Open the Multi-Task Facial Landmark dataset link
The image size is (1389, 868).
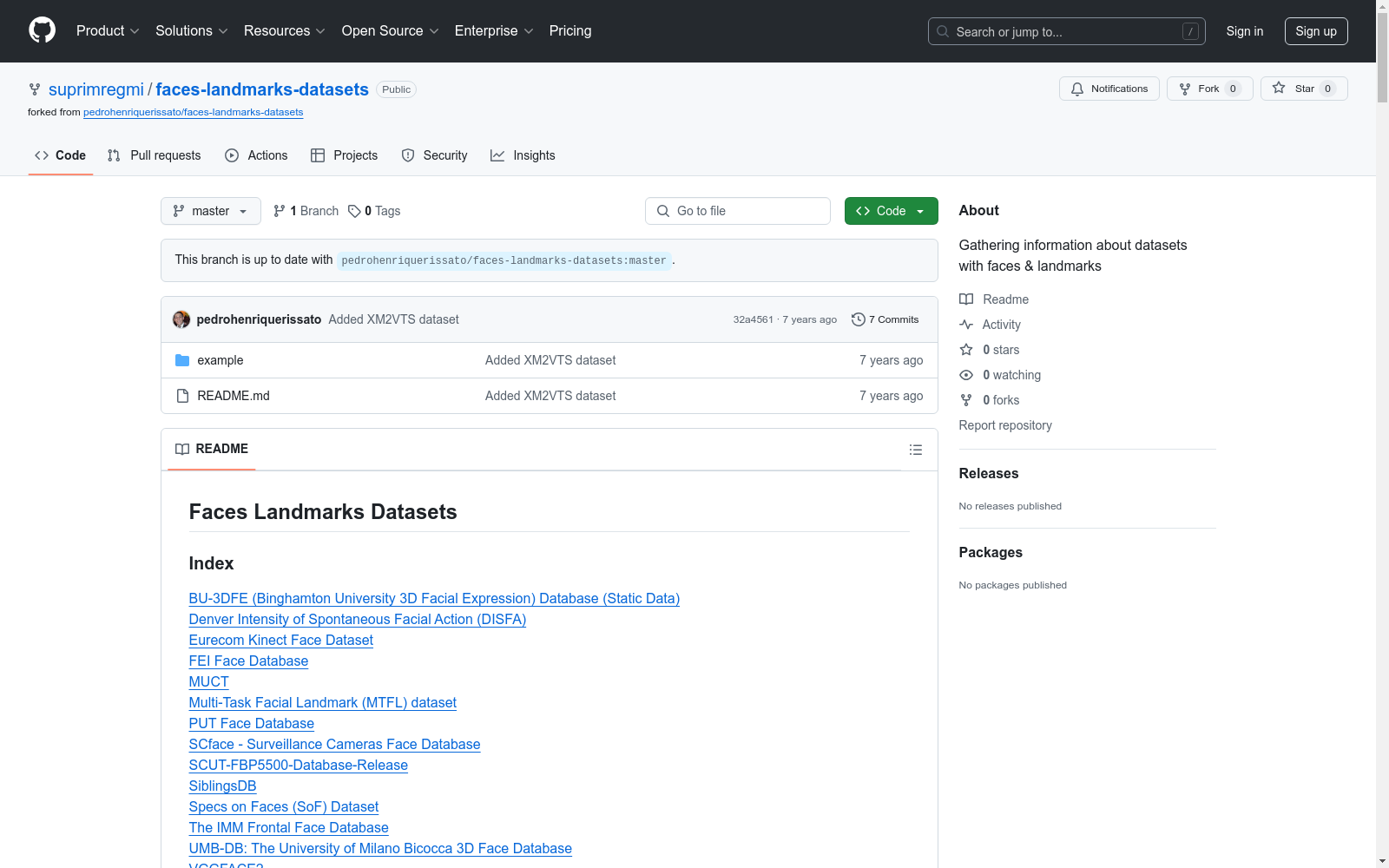pos(323,703)
